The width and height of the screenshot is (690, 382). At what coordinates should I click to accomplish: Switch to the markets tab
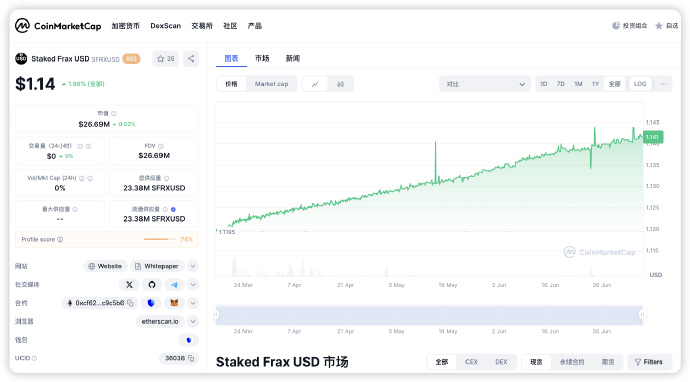pyautogui.click(x=262, y=59)
